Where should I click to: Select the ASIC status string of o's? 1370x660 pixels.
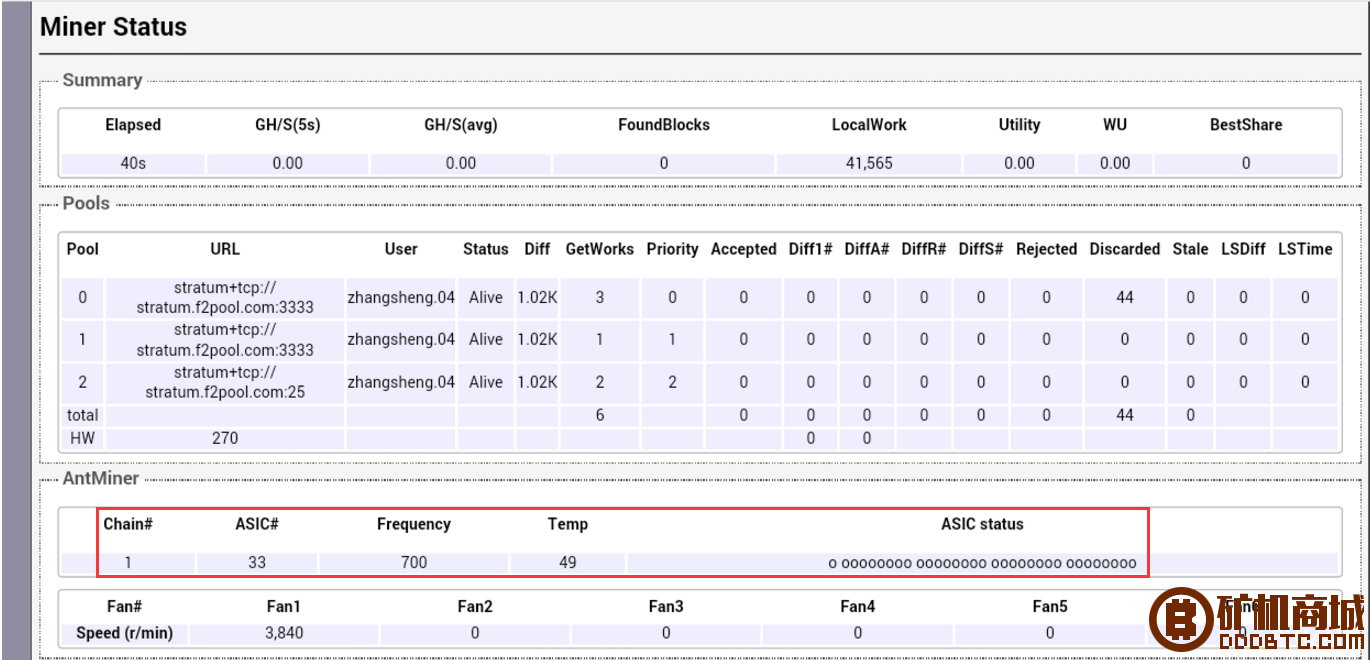coord(982,563)
